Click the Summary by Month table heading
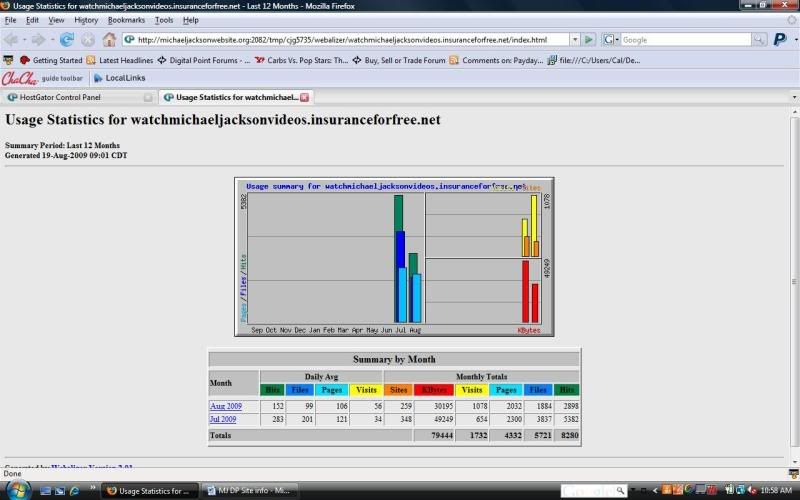This screenshot has width=800, height=500. 394,359
